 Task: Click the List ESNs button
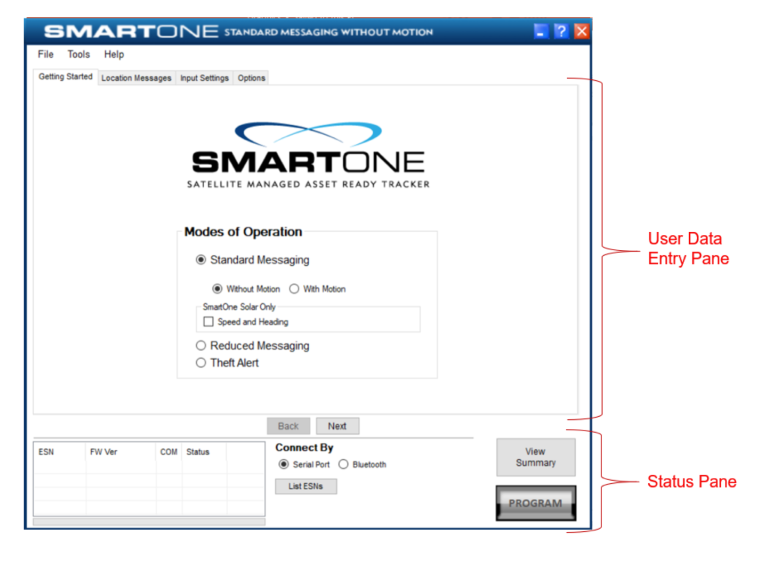click(x=306, y=486)
